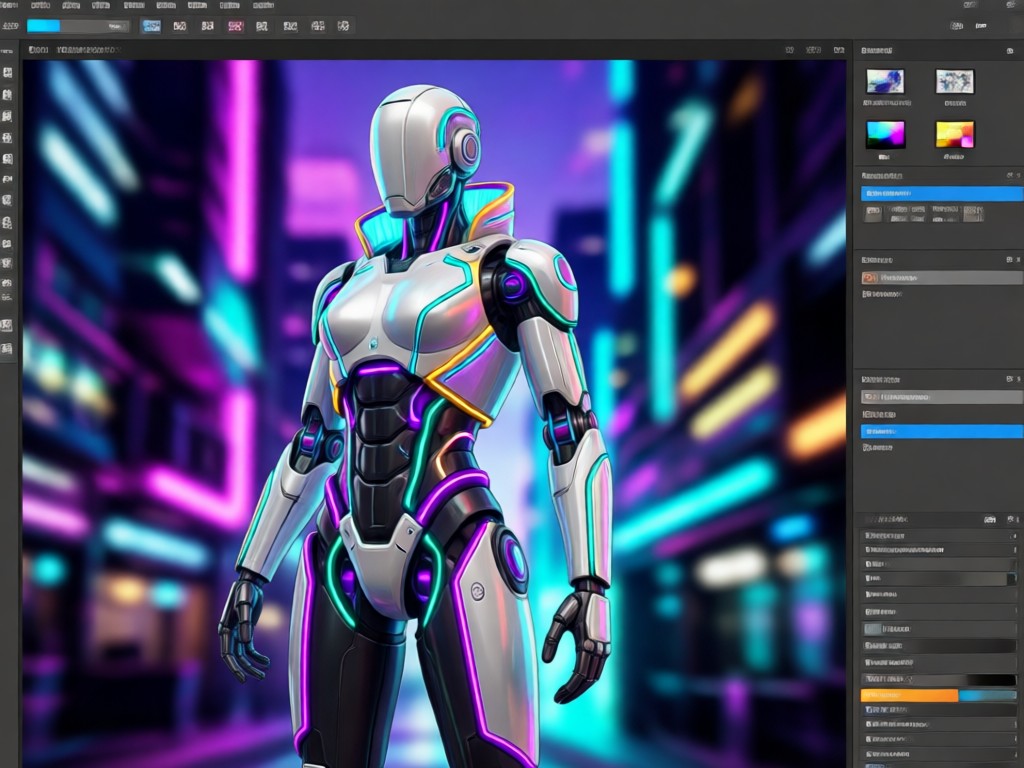Select the first row in the bottom-right list panel
The image size is (1024, 768).
940,536
